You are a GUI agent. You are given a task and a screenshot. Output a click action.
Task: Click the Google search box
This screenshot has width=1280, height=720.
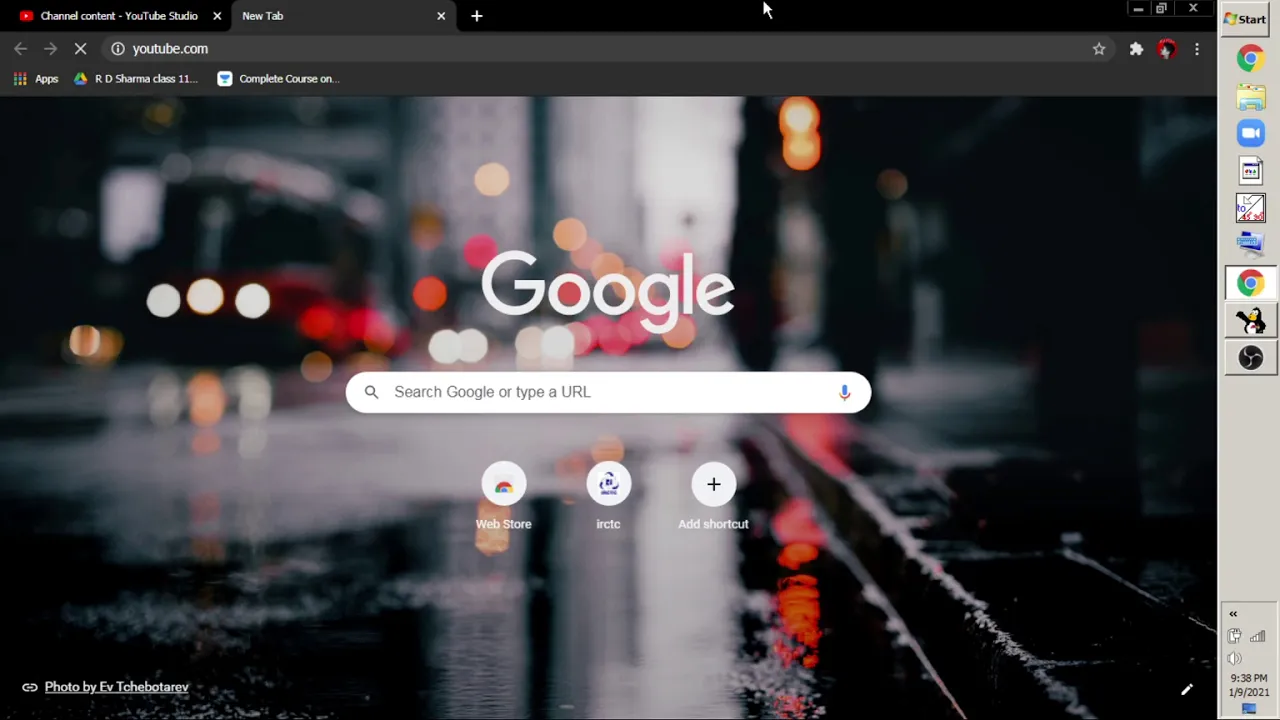[608, 392]
